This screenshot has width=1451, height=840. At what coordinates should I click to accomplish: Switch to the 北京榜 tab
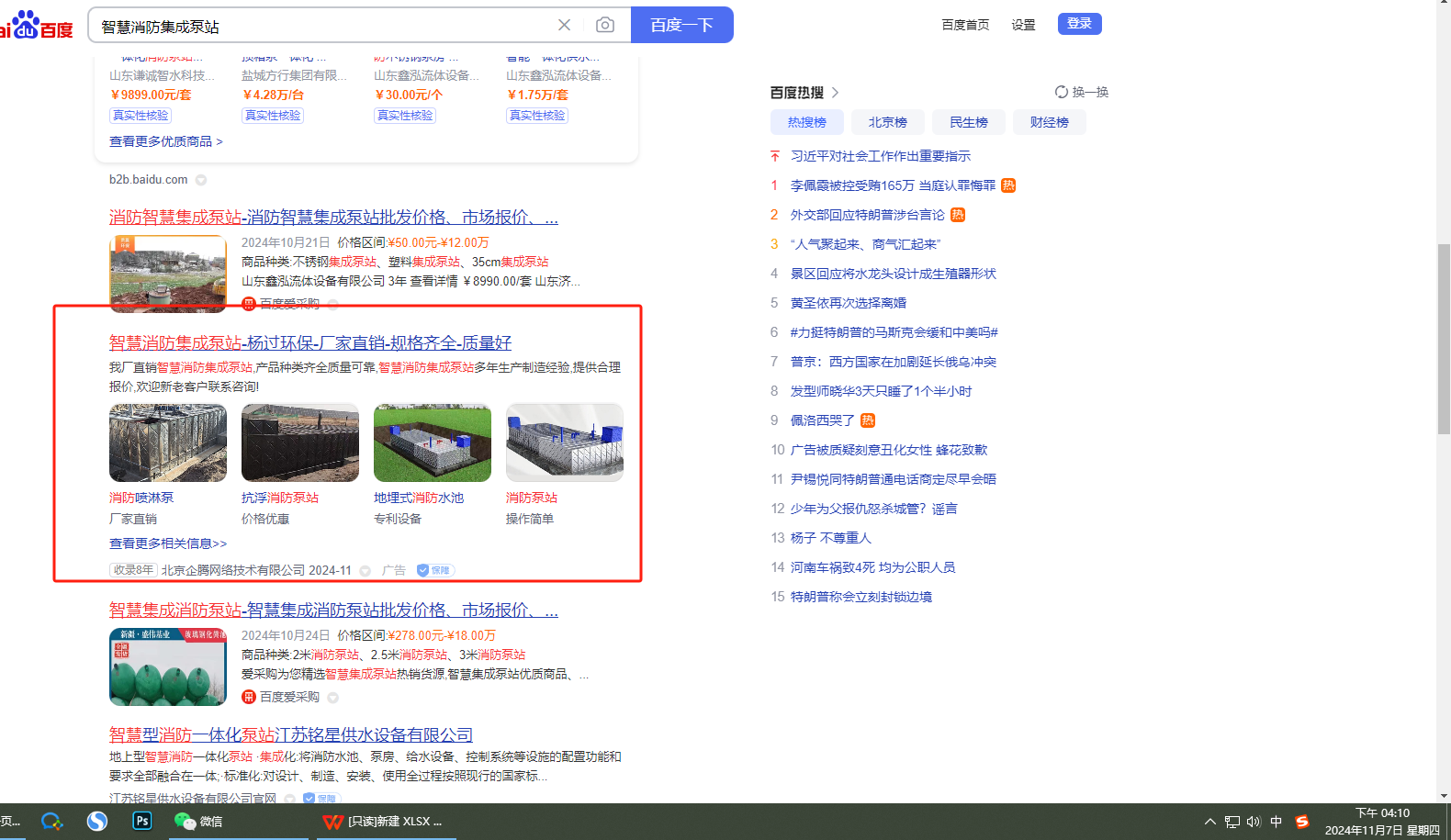click(888, 122)
